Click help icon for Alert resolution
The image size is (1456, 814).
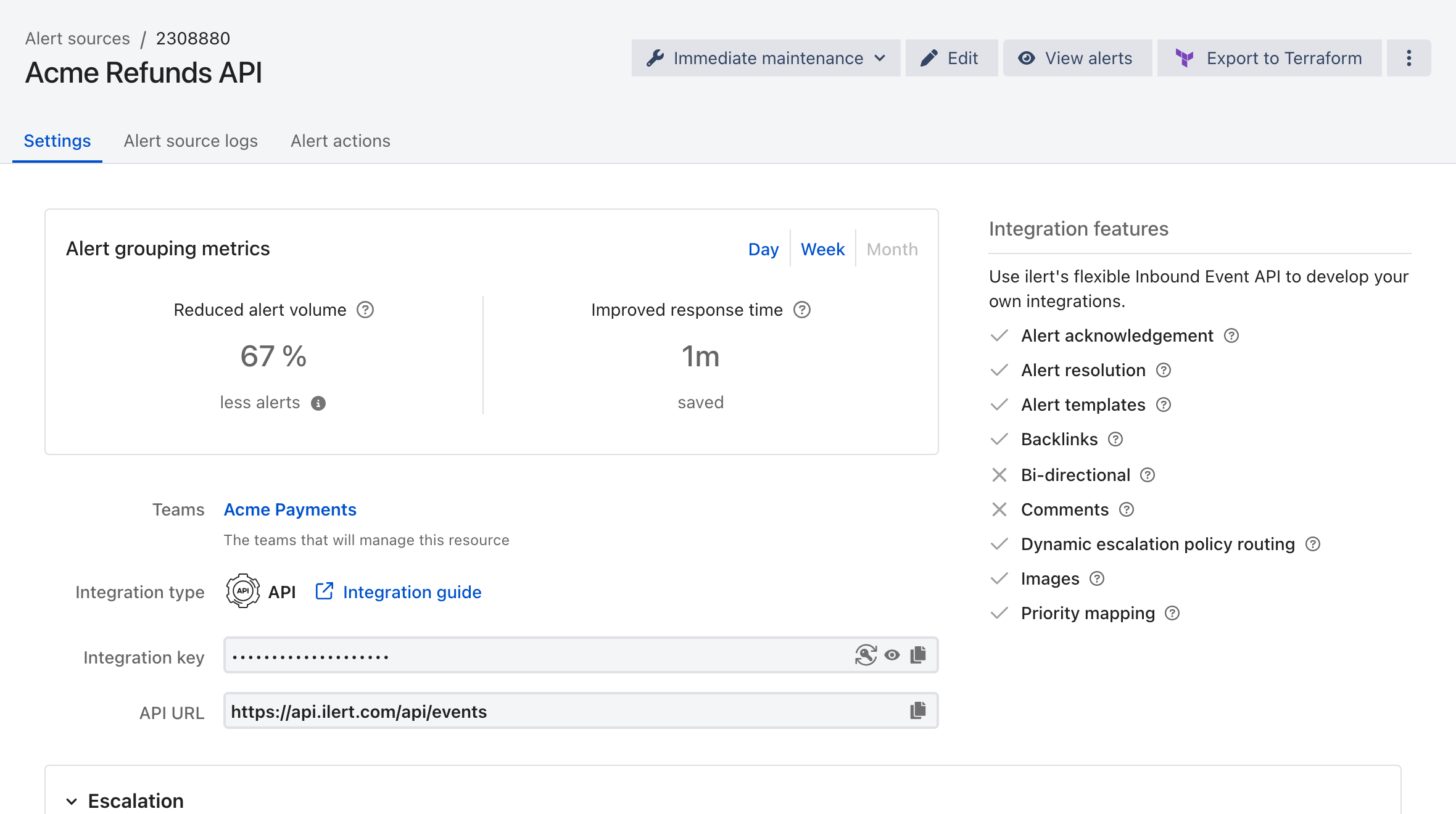(x=1164, y=370)
